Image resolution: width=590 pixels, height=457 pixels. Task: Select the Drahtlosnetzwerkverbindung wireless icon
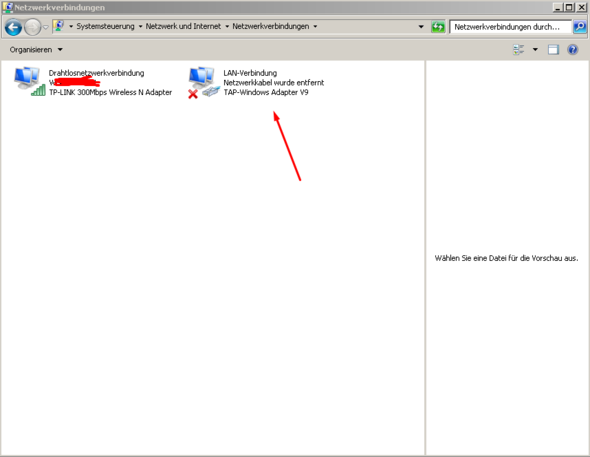(29, 82)
